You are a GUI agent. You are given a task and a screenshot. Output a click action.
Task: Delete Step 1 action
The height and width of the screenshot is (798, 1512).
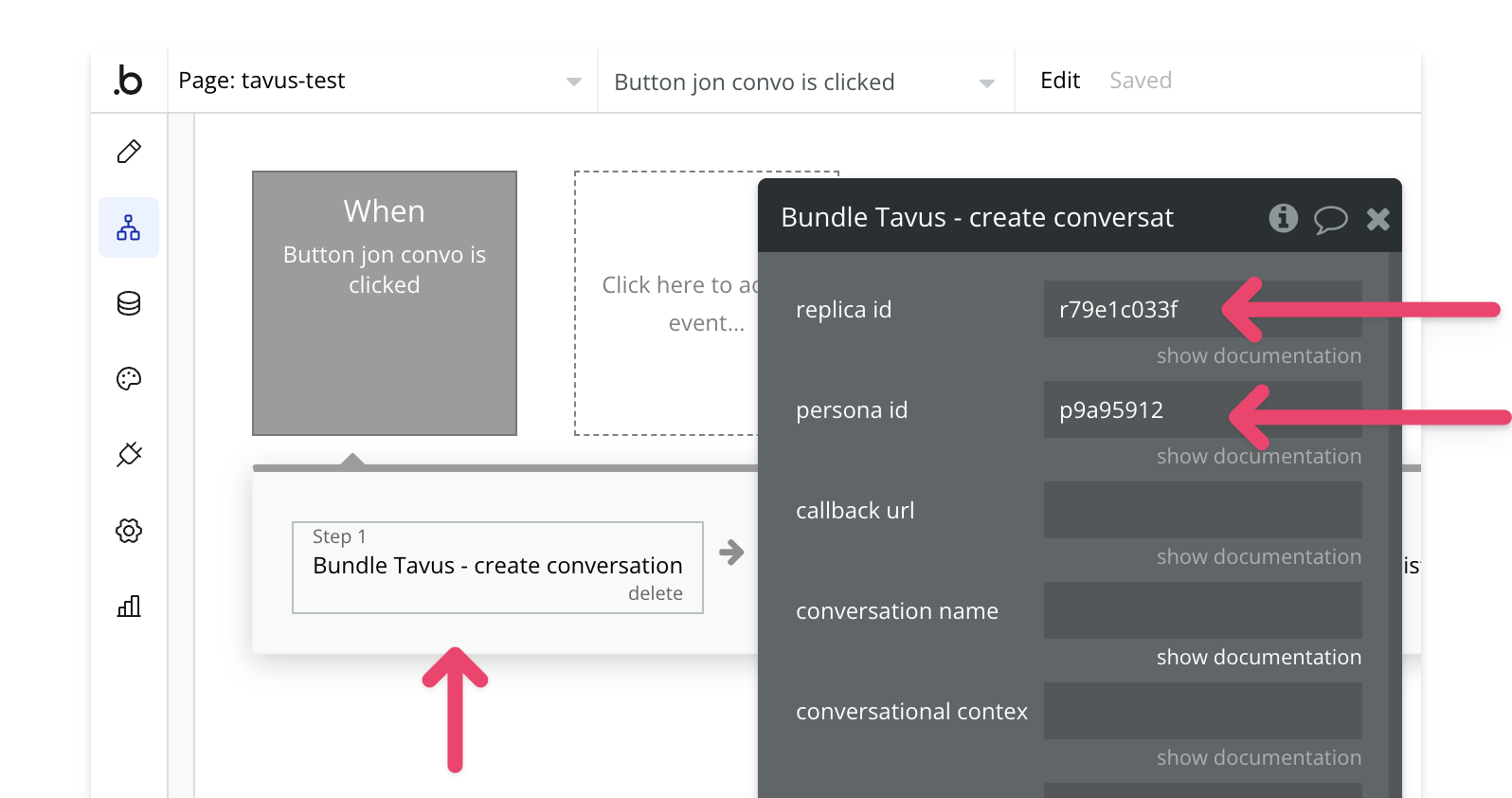pos(656,593)
